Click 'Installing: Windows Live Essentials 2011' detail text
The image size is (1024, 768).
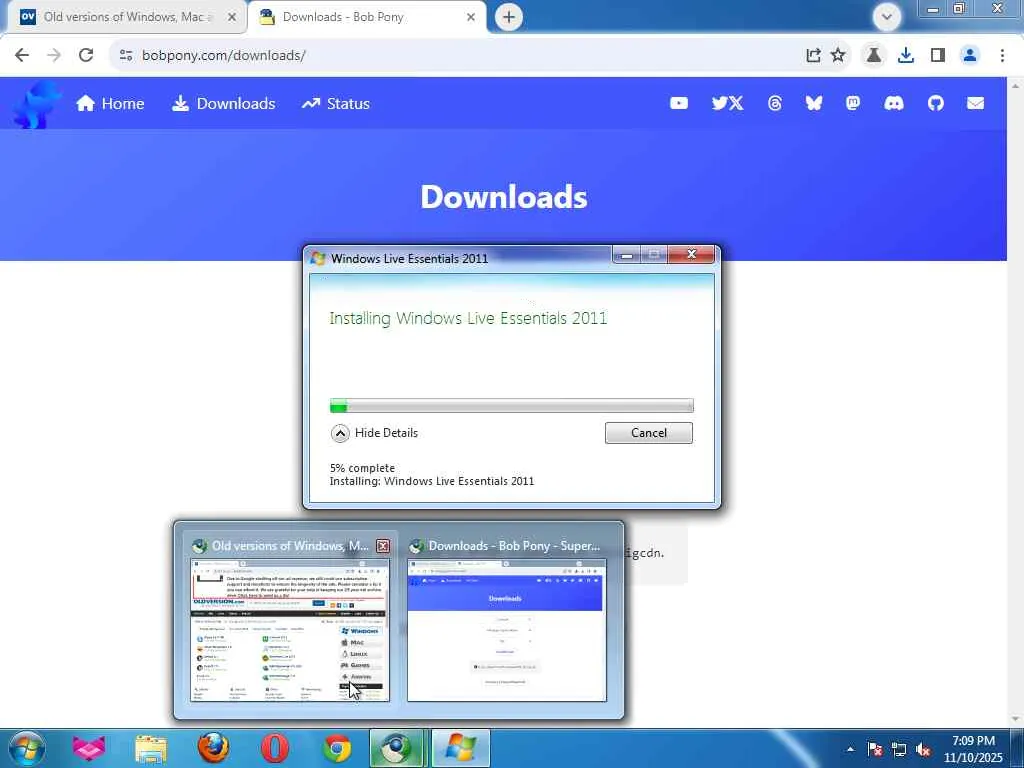[432, 481]
